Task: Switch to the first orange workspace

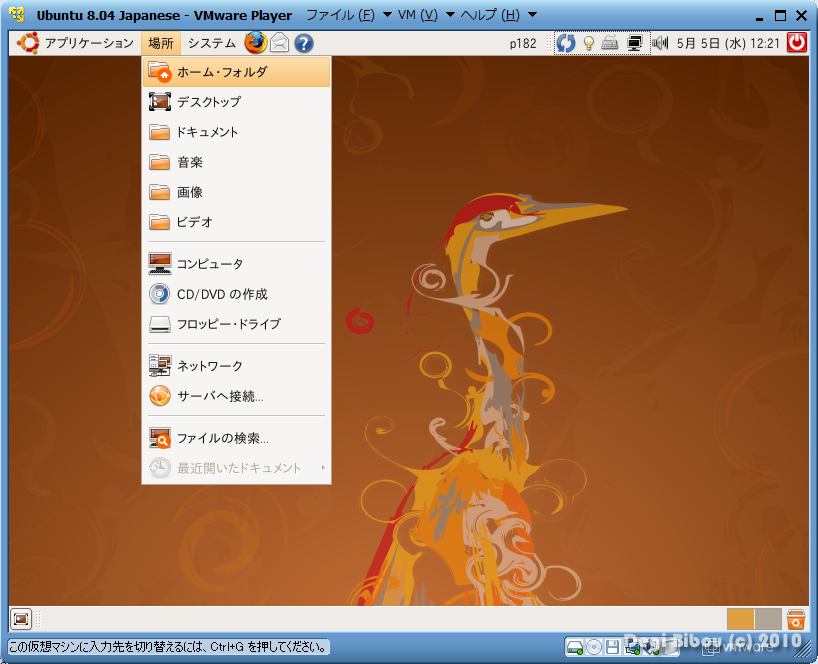Action: [740, 619]
